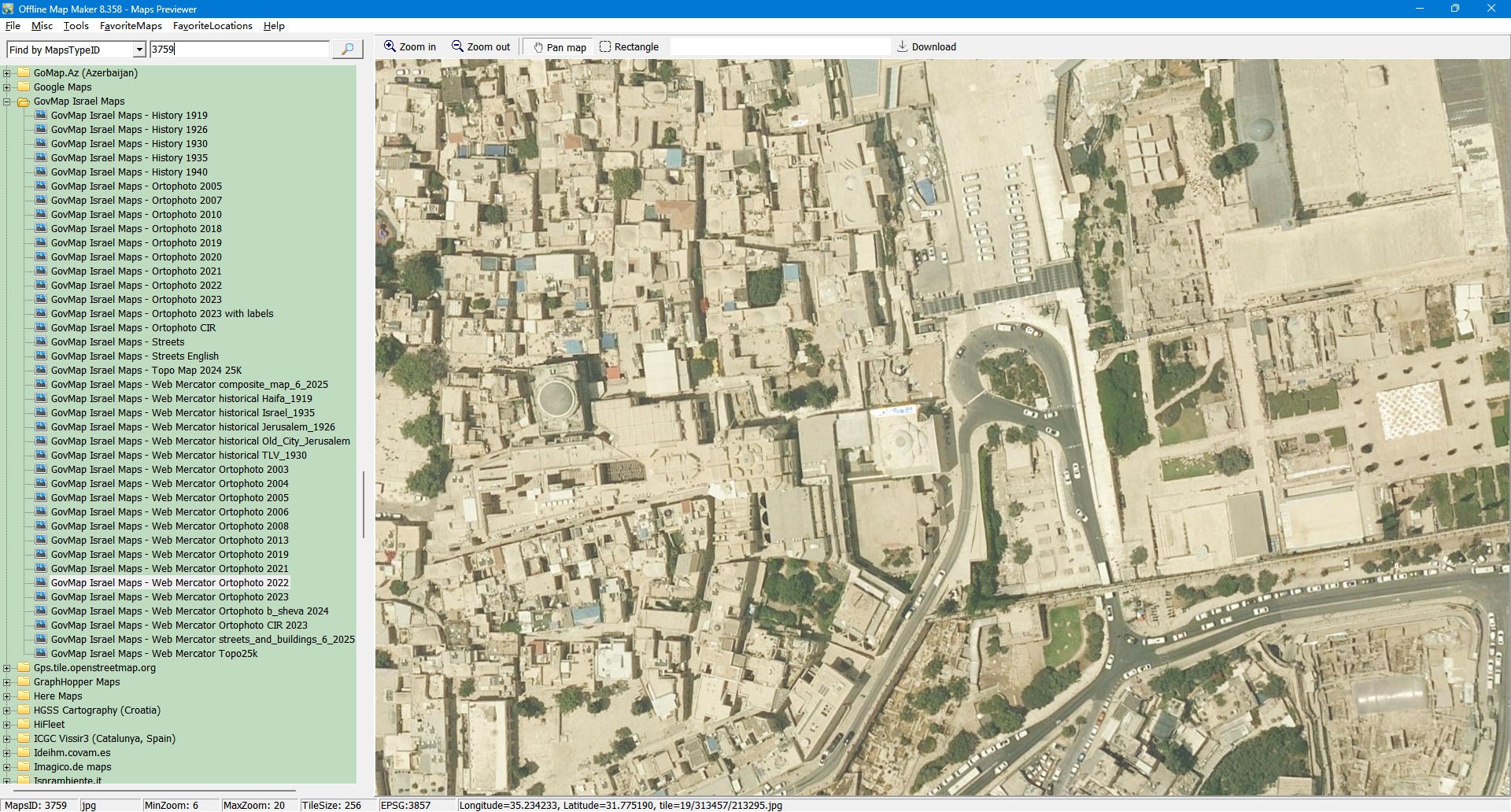Expand the Here Maps folder
1511x812 pixels.
coord(7,696)
